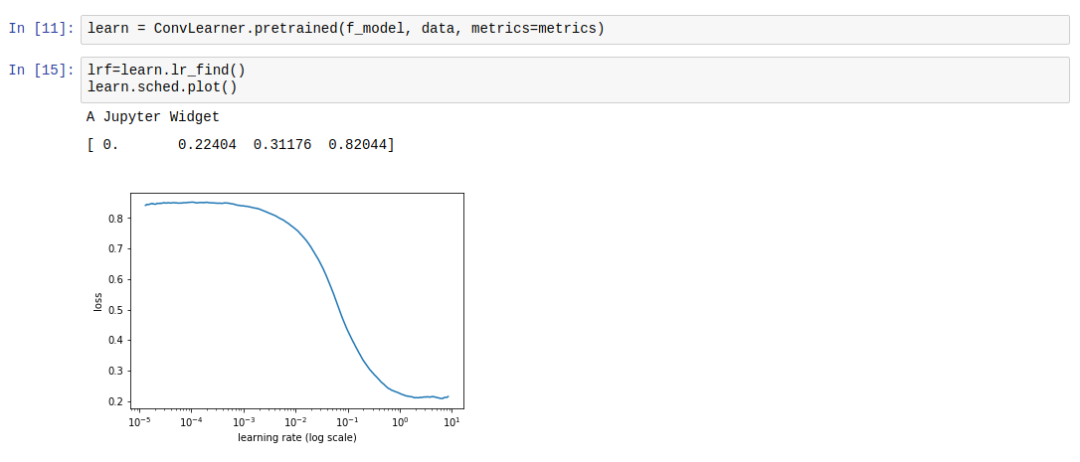
Task: Click the metrics array output line
Action: 241,146
